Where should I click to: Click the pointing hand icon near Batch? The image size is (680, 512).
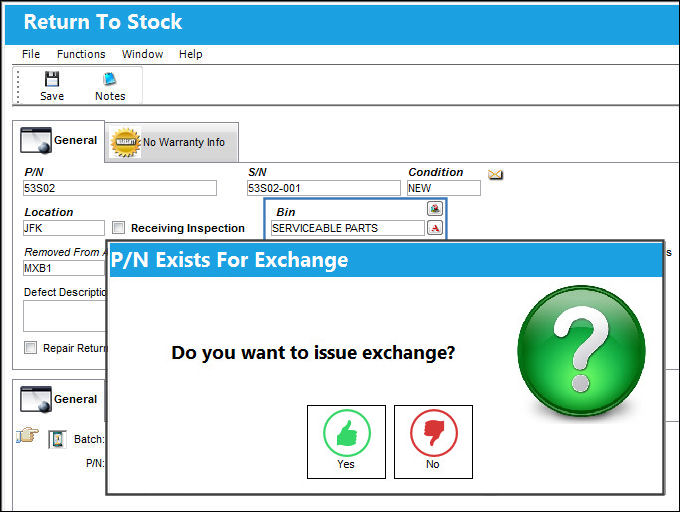point(27,435)
